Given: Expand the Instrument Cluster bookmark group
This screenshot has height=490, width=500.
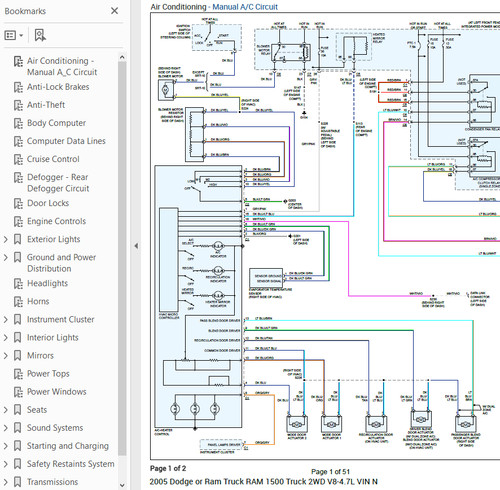Looking at the screenshot, I should 6,319.
